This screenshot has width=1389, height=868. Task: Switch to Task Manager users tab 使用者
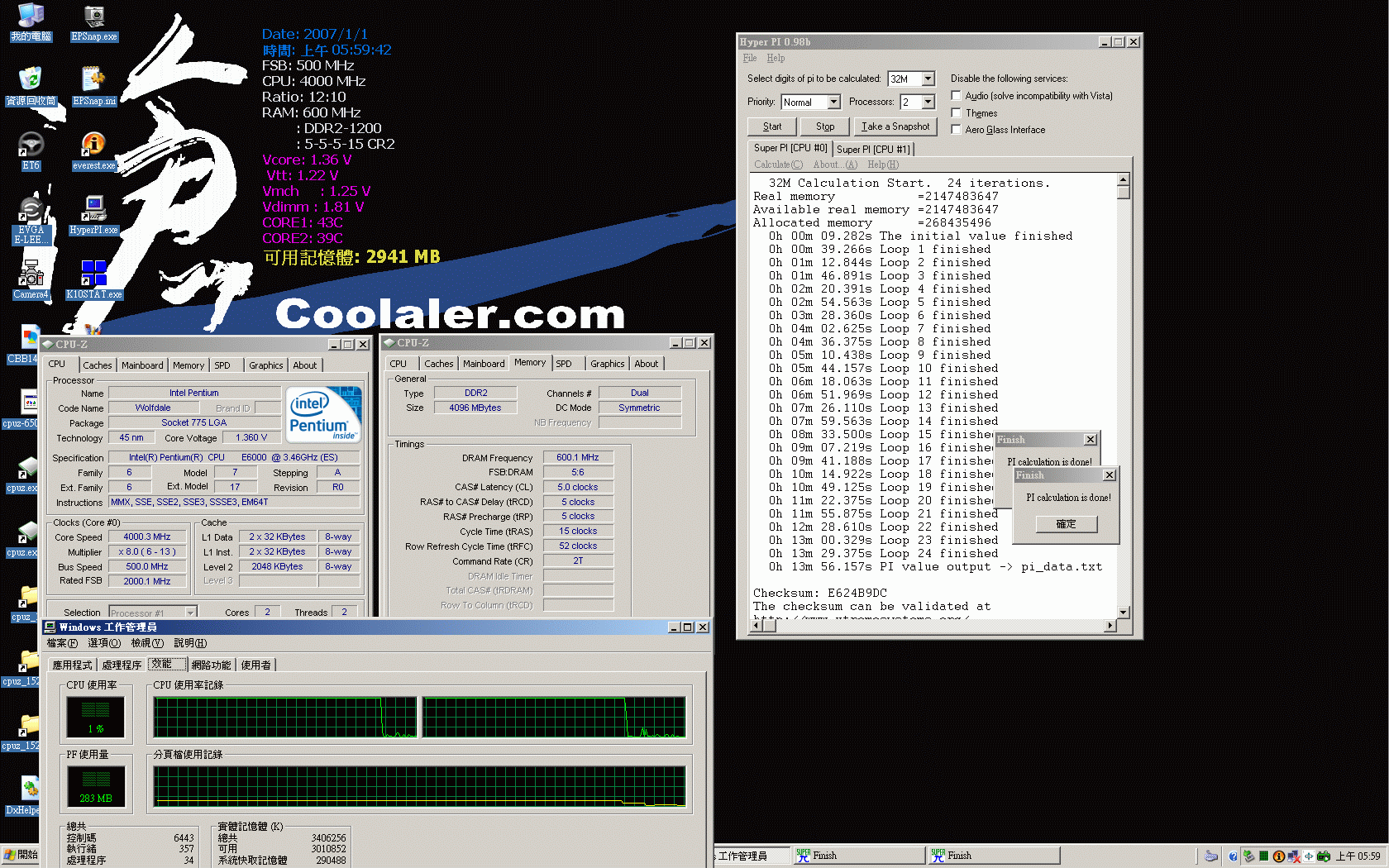(x=256, y=665)
